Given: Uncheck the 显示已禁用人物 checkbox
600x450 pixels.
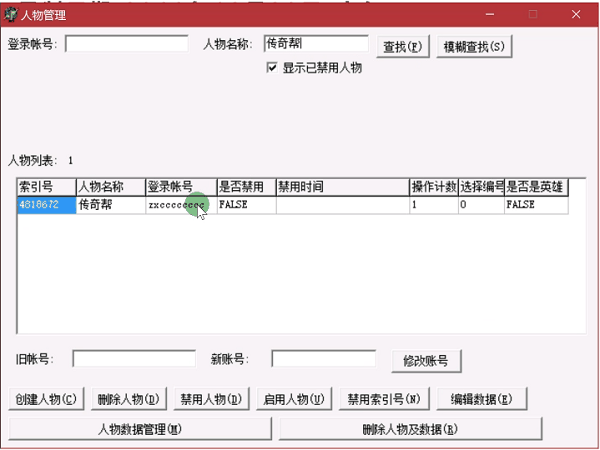Looking at the screenshot, I should pos(271,69).
